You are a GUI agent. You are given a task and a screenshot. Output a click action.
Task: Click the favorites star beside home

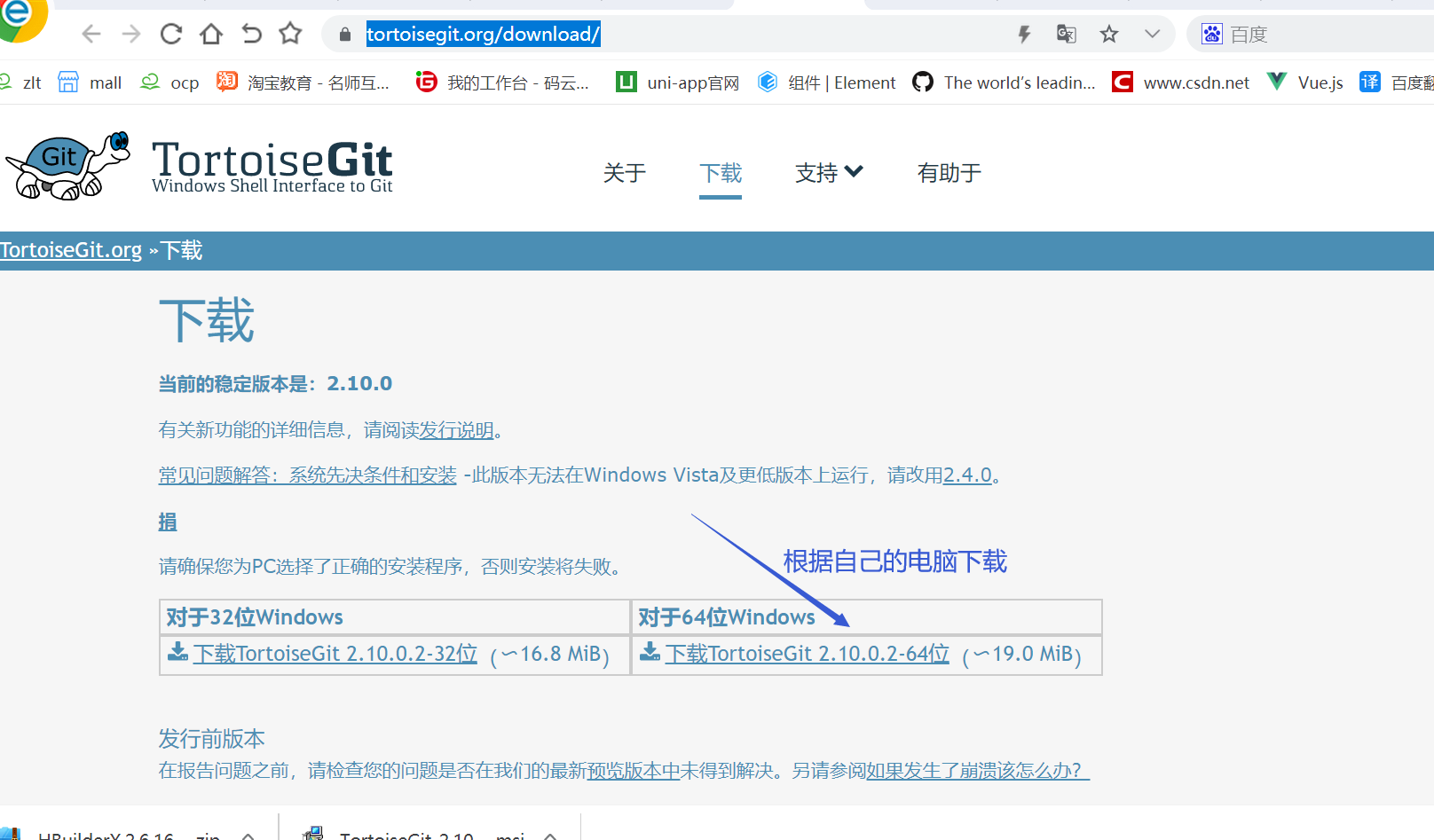click(x=290, y=35)
